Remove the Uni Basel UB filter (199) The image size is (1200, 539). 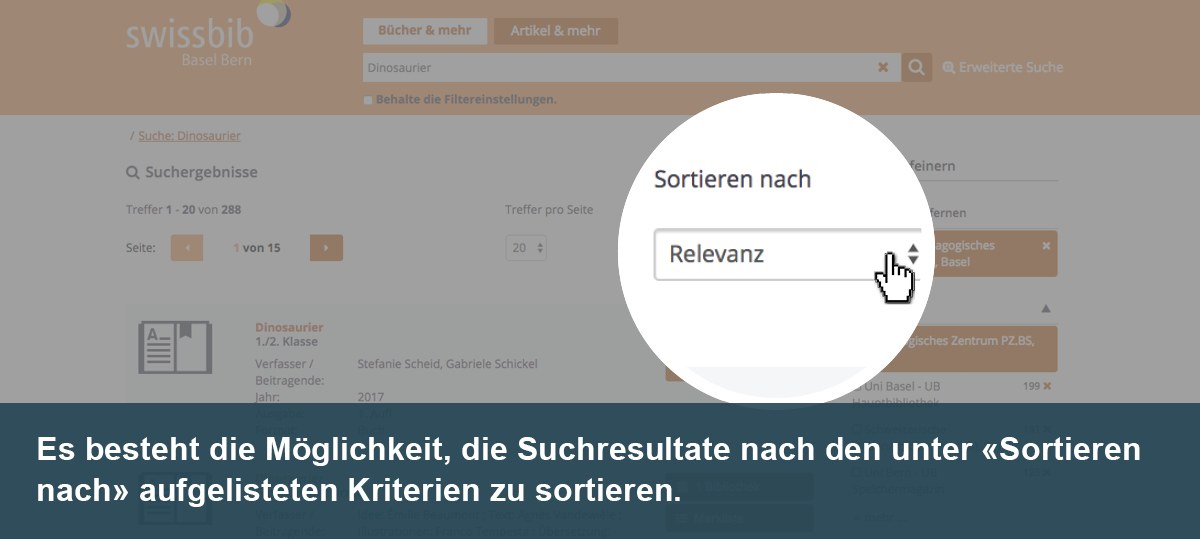(x=1047, y=386)
